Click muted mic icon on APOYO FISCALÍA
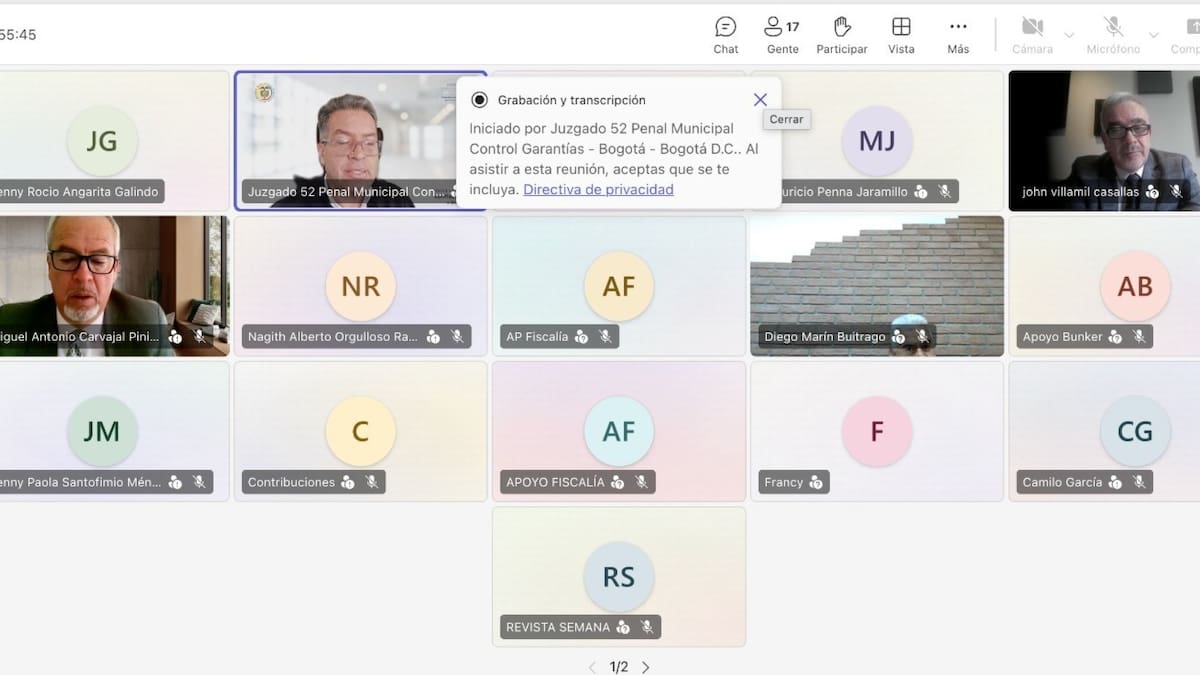This screenshot has height=675, width=1200. [642, 482]
